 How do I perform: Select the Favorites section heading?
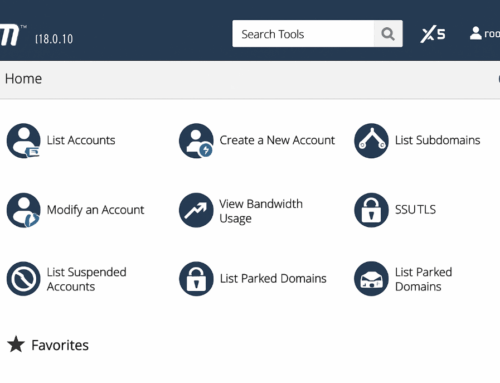coord(60,345)
